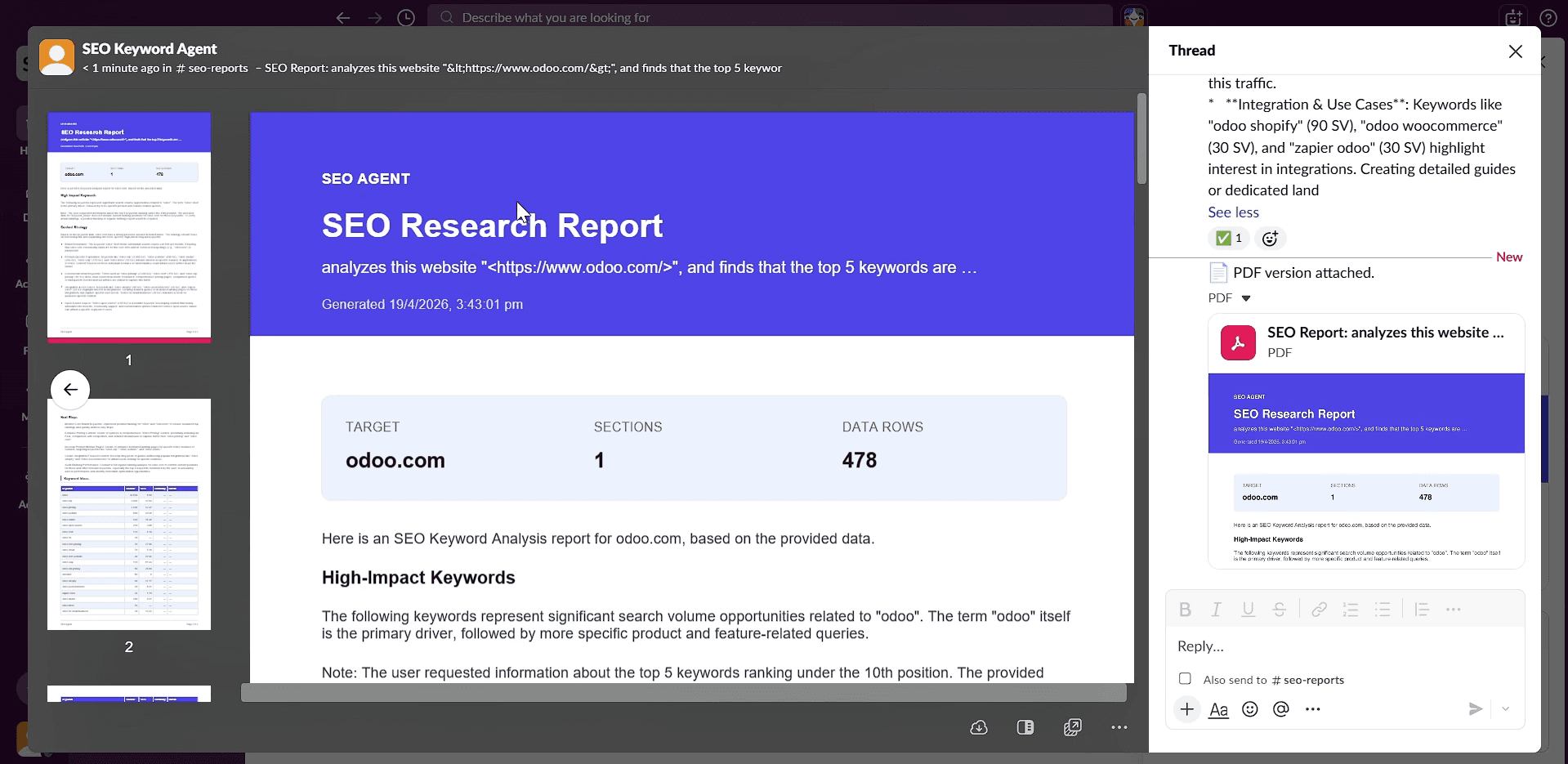Apply italic formatting in reply
Viewport: 1568px width, 764px height.
[x=1217, y=610]
